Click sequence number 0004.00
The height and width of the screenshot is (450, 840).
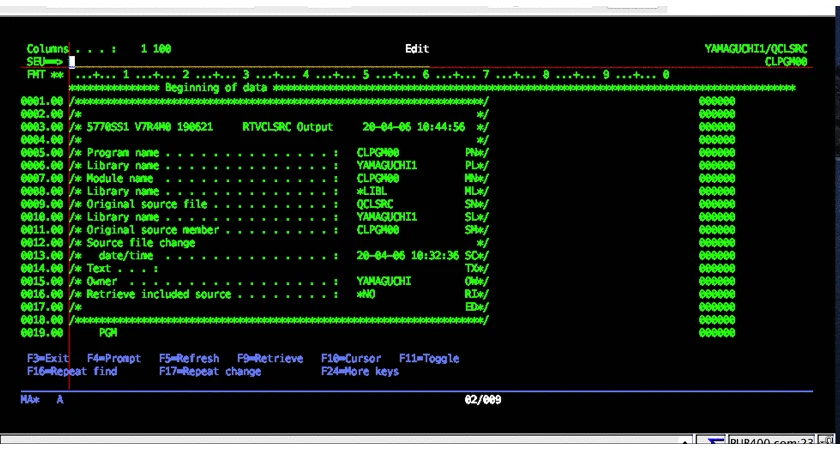tap(42, 140)
